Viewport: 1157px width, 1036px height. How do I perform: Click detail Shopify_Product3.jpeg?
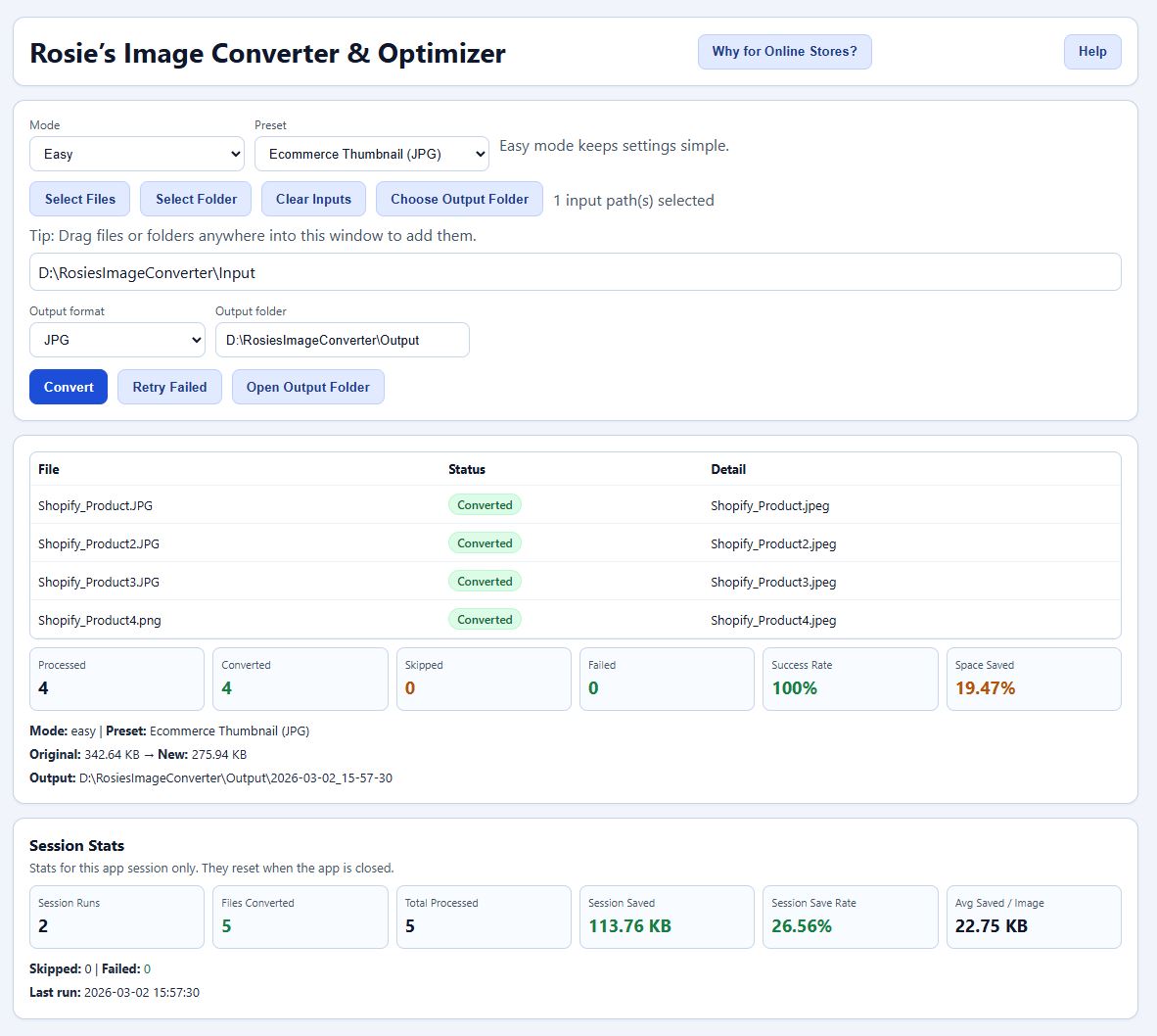(773, 583)
